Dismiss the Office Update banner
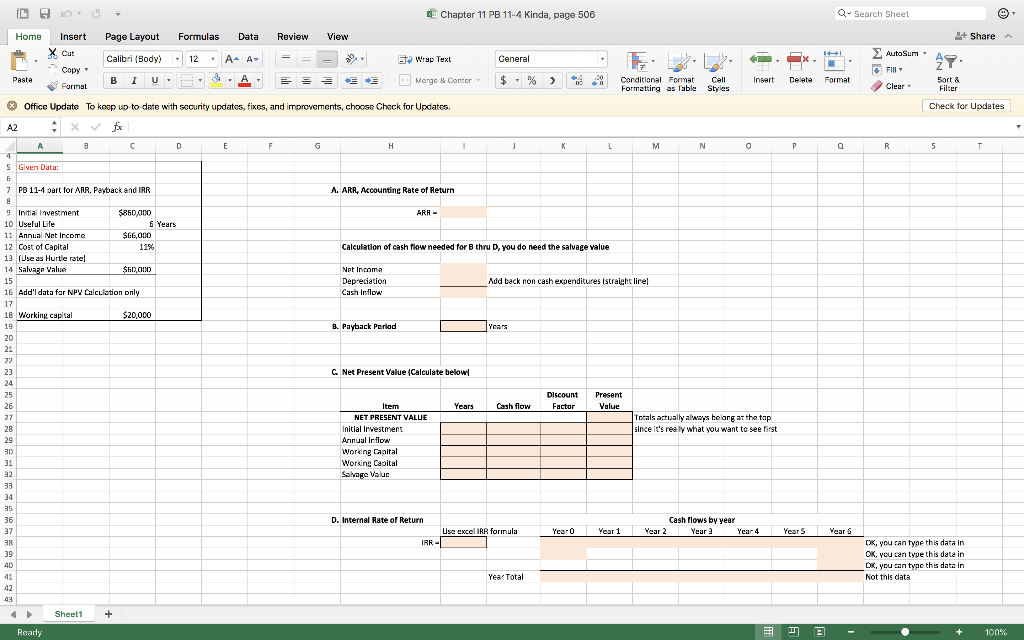This screenshot has width=1024, height=640. point(12,106)
